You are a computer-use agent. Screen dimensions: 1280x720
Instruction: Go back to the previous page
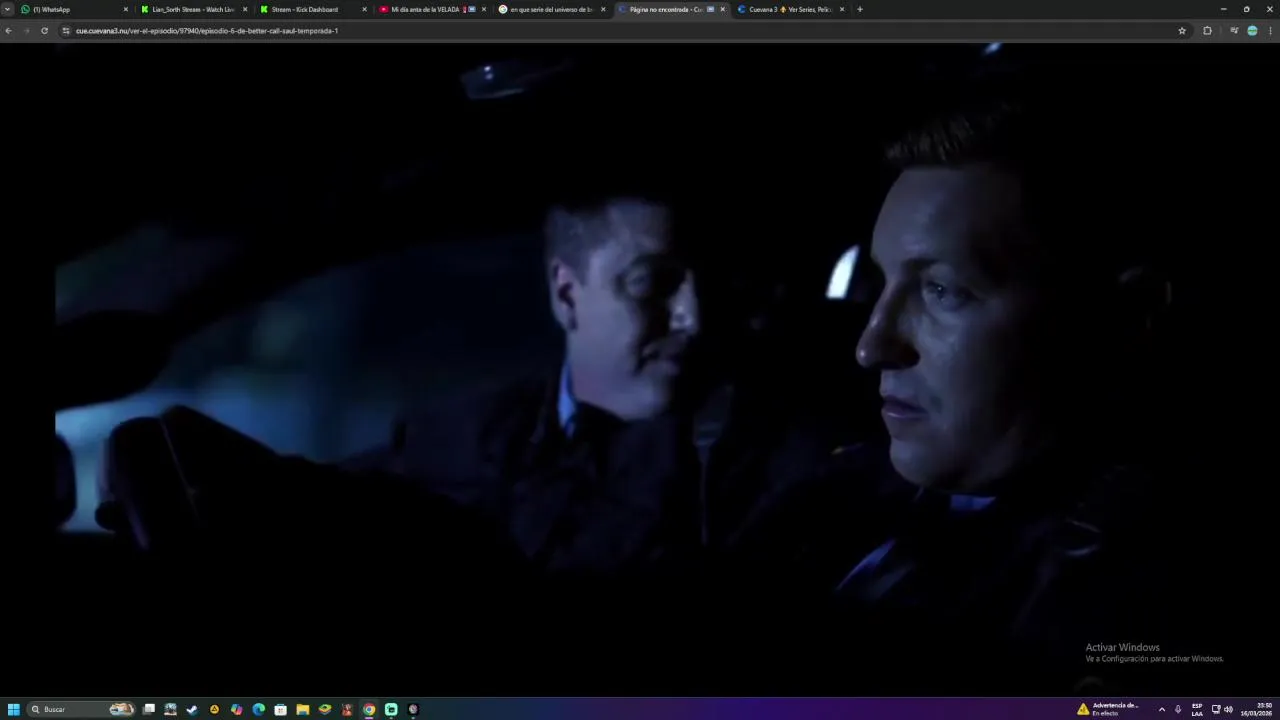coord(8,31)
